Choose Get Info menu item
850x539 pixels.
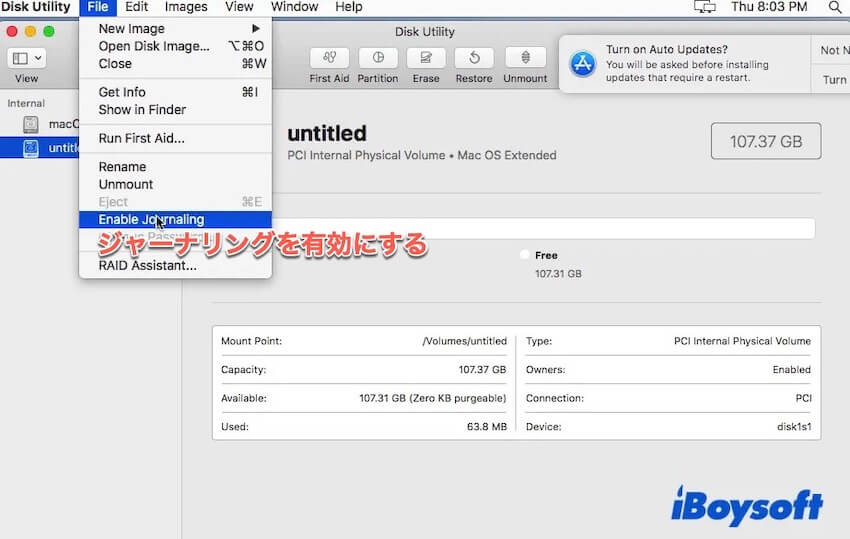click(175, 92)
